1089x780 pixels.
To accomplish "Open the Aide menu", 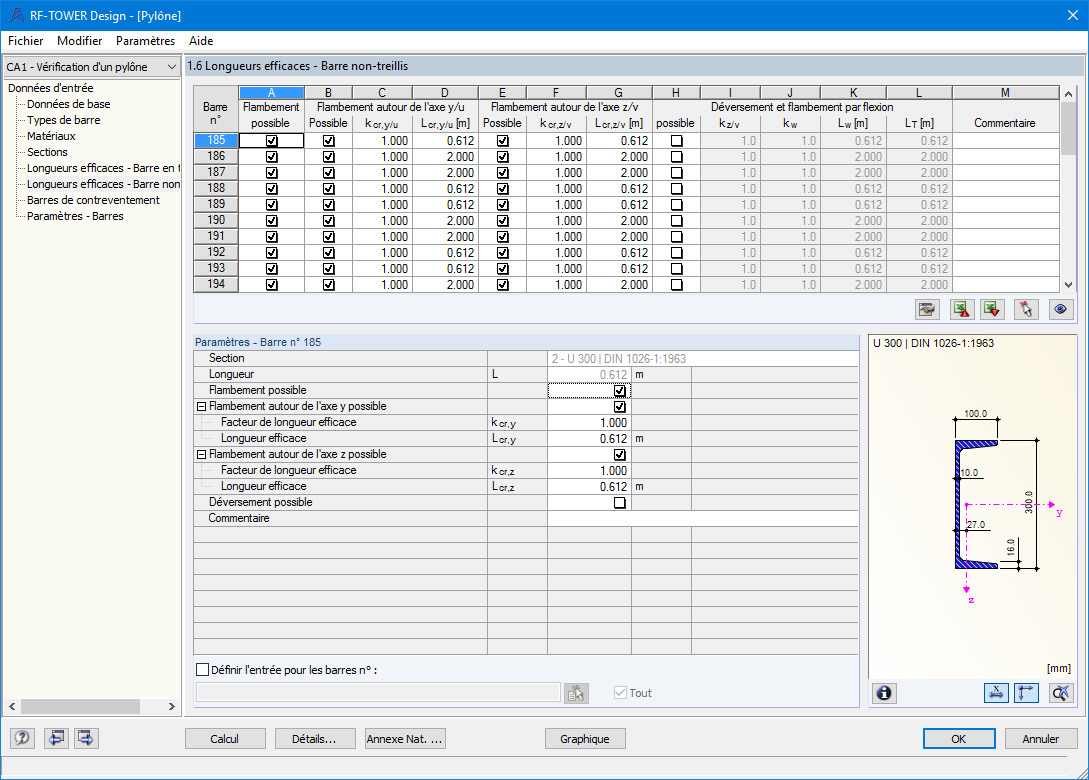I will [x=201, y=41].
